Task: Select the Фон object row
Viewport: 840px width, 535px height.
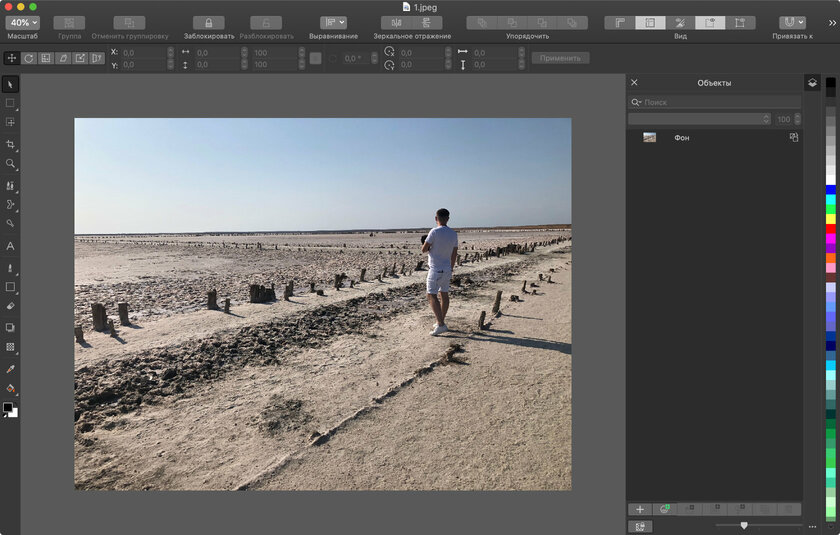Action: (714, 138)
